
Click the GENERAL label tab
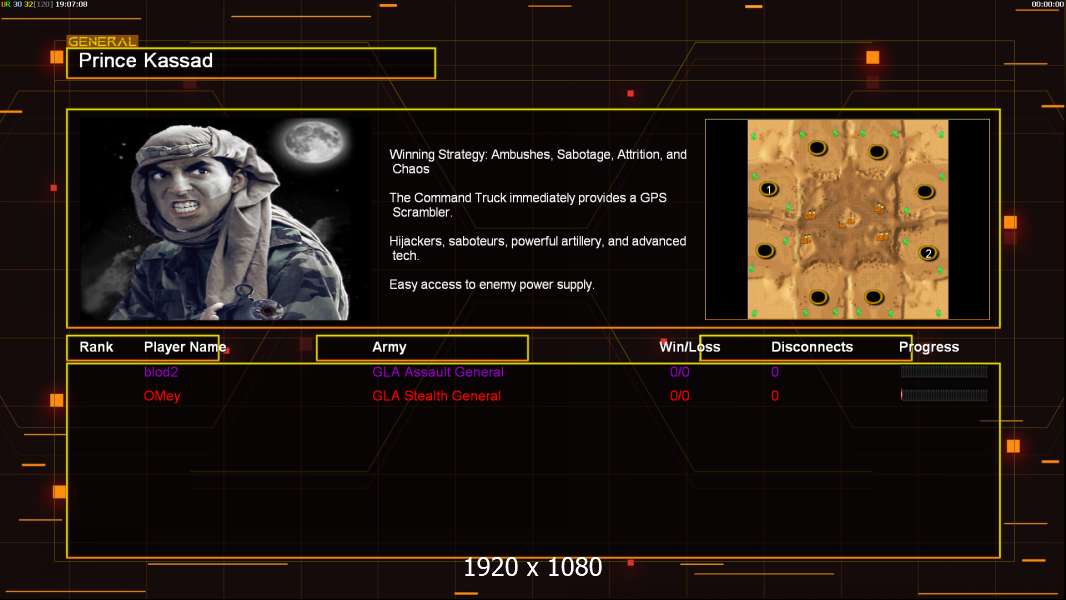pyautogui.click(x=102, y=41)
